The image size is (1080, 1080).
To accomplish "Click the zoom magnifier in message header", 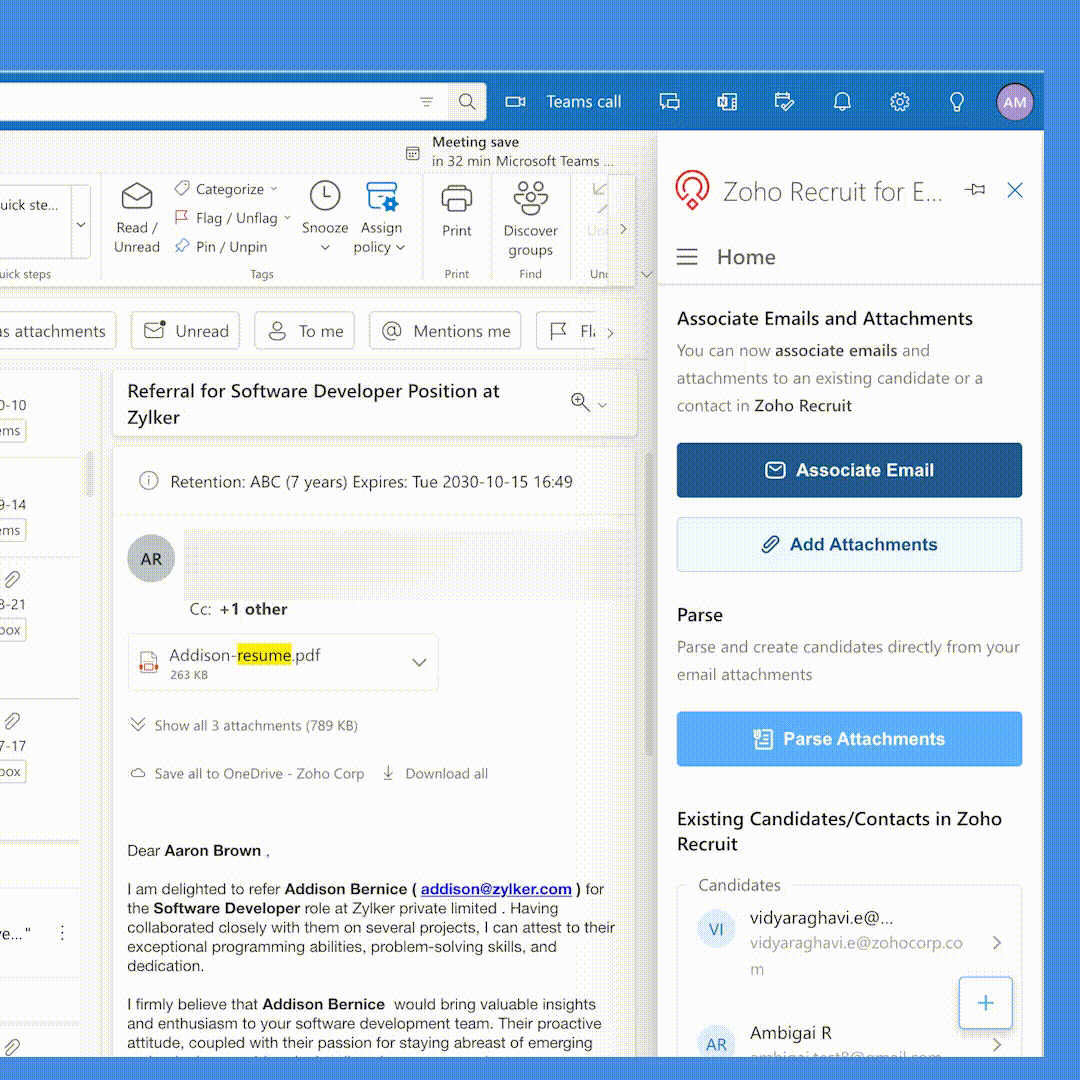I will (581, 403).
